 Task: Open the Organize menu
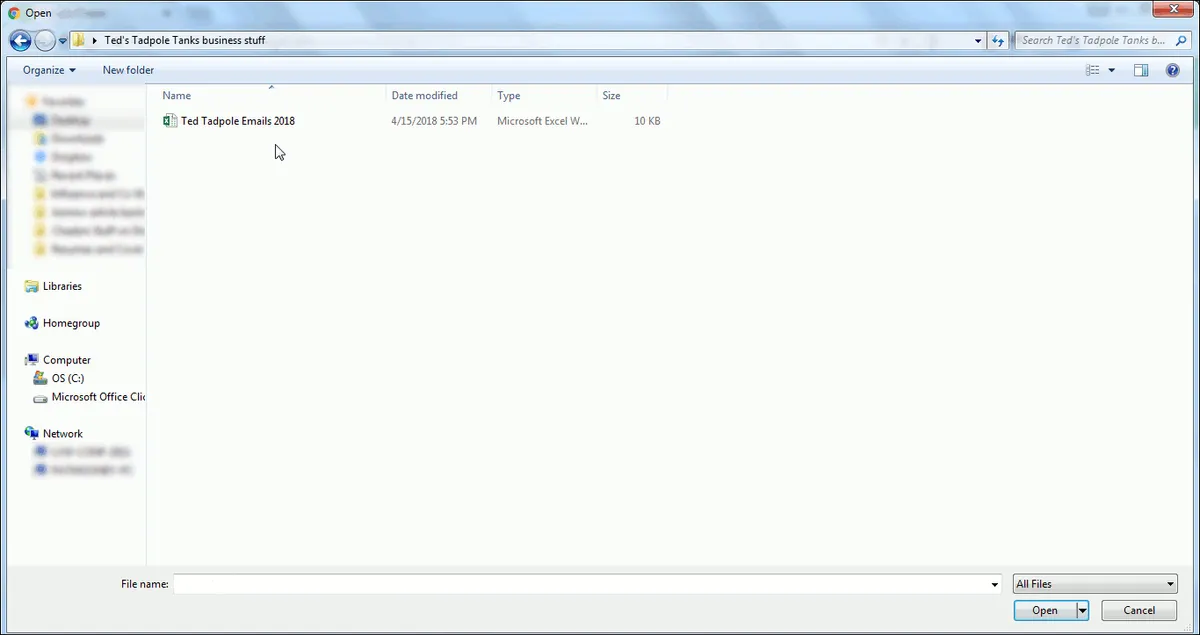(49, 70)
